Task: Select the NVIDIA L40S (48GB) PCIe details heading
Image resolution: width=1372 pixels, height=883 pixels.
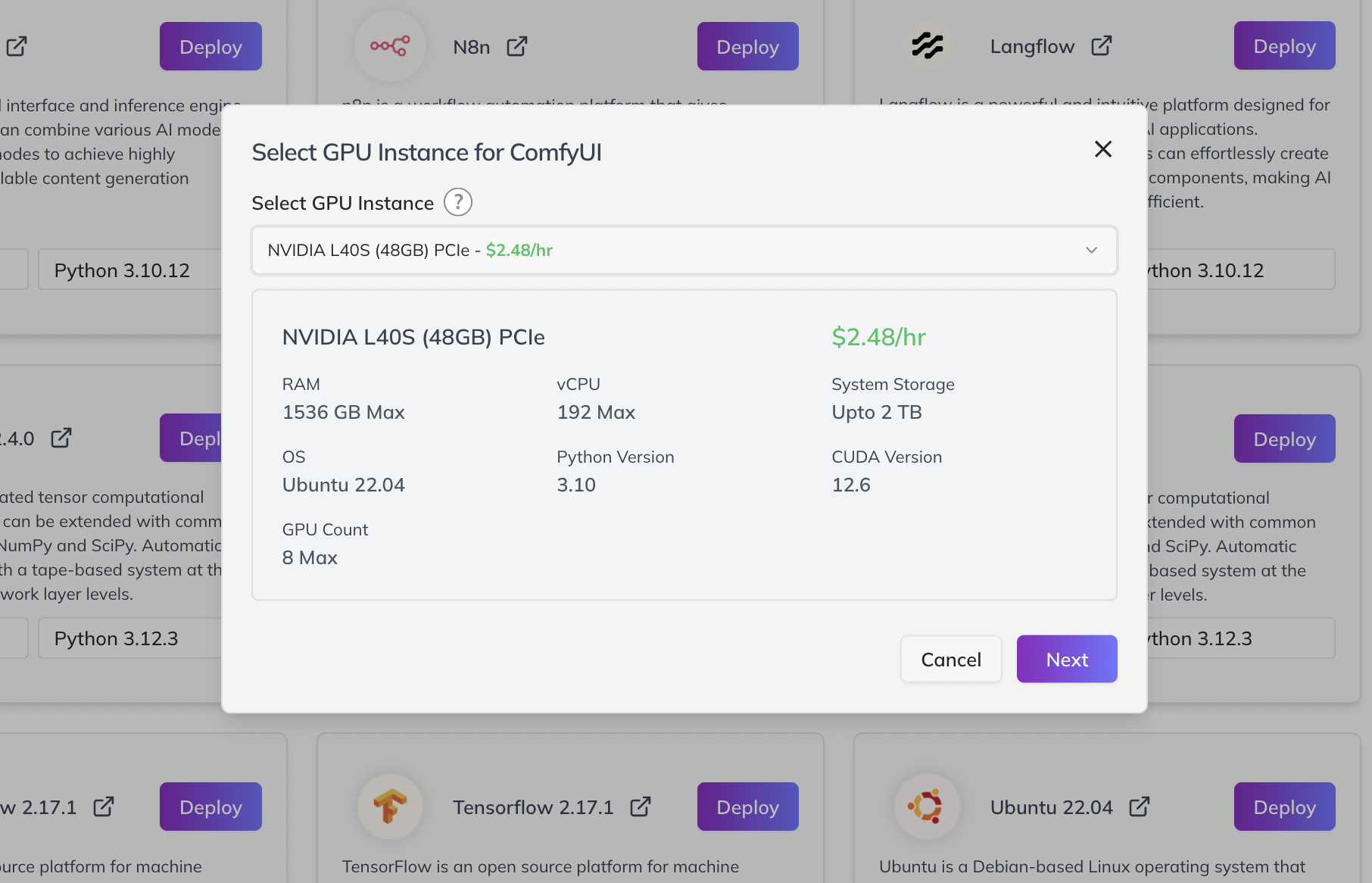Action: (x=413, y=337)
